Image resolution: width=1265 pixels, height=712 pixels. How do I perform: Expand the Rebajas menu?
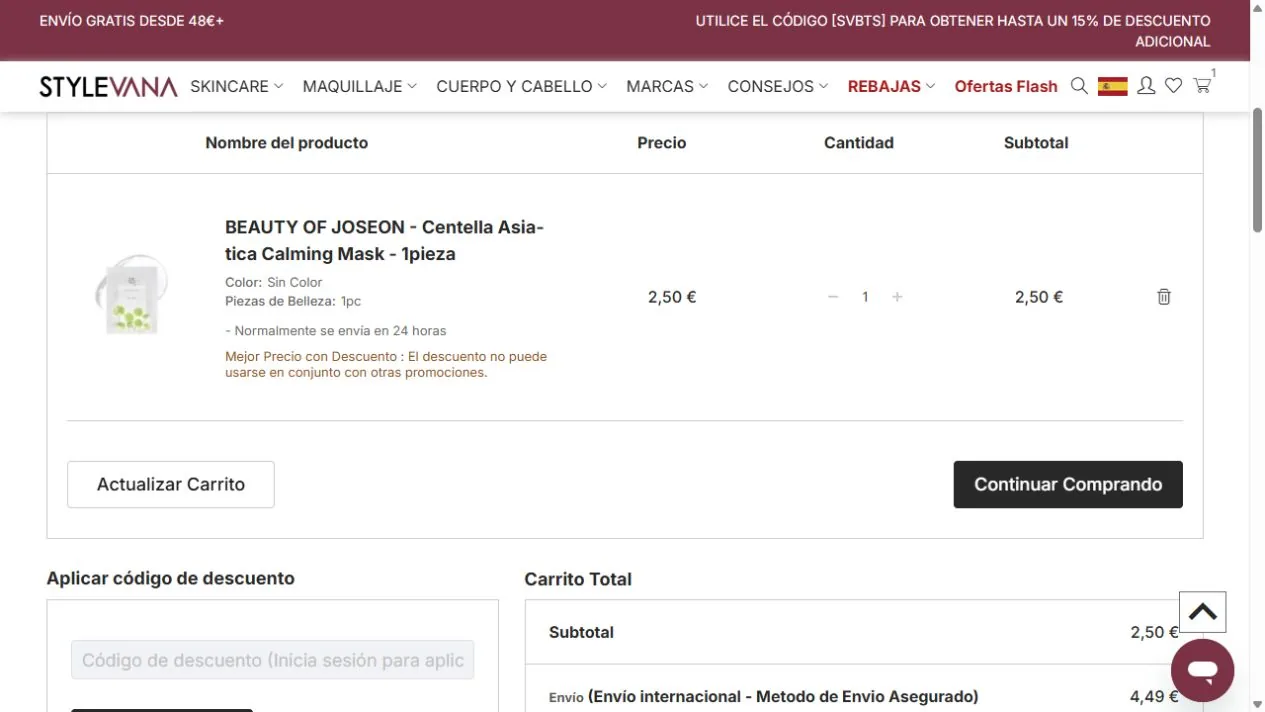891,87
